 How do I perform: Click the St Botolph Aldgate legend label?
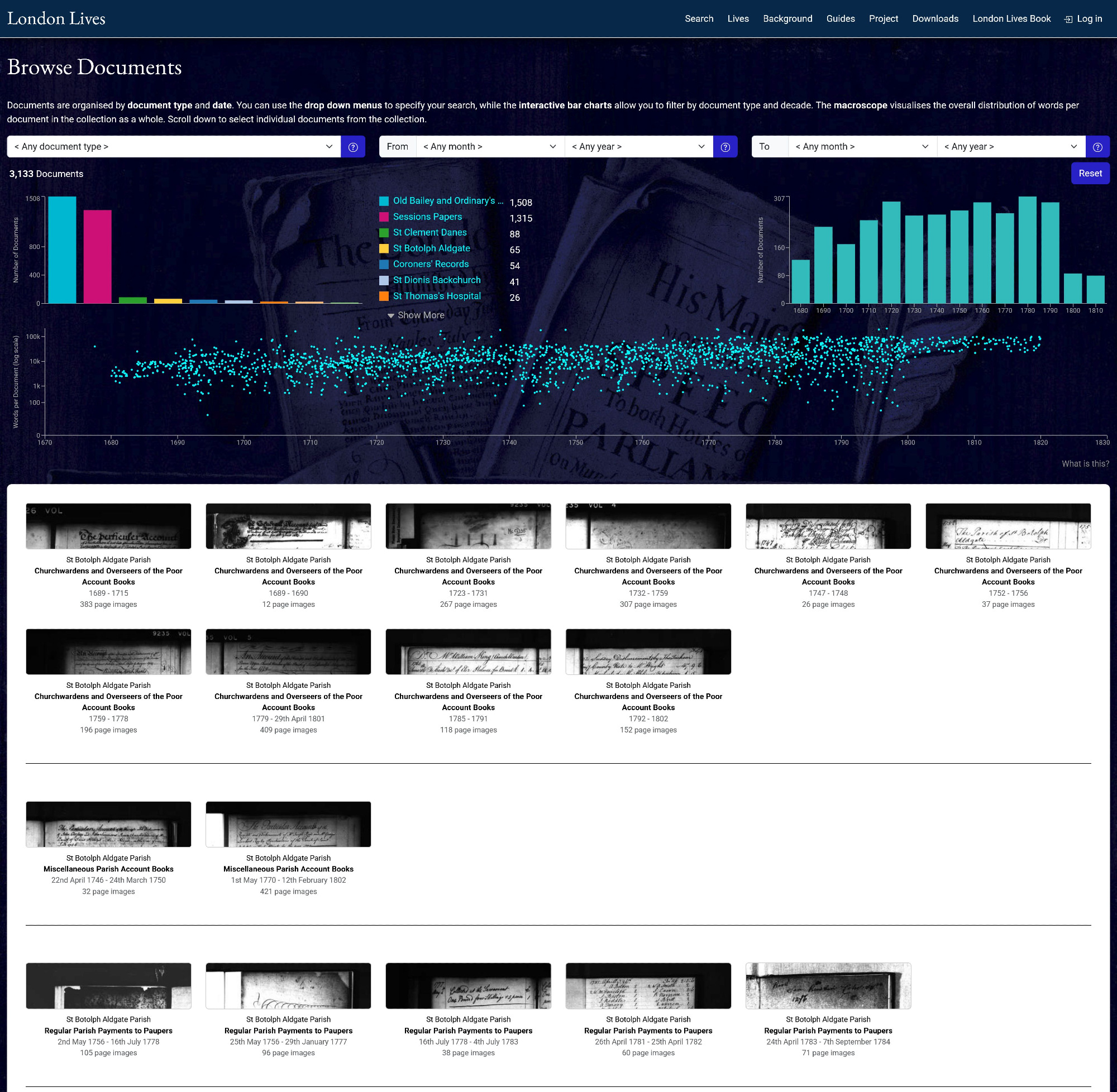click(x=431, y=248)
